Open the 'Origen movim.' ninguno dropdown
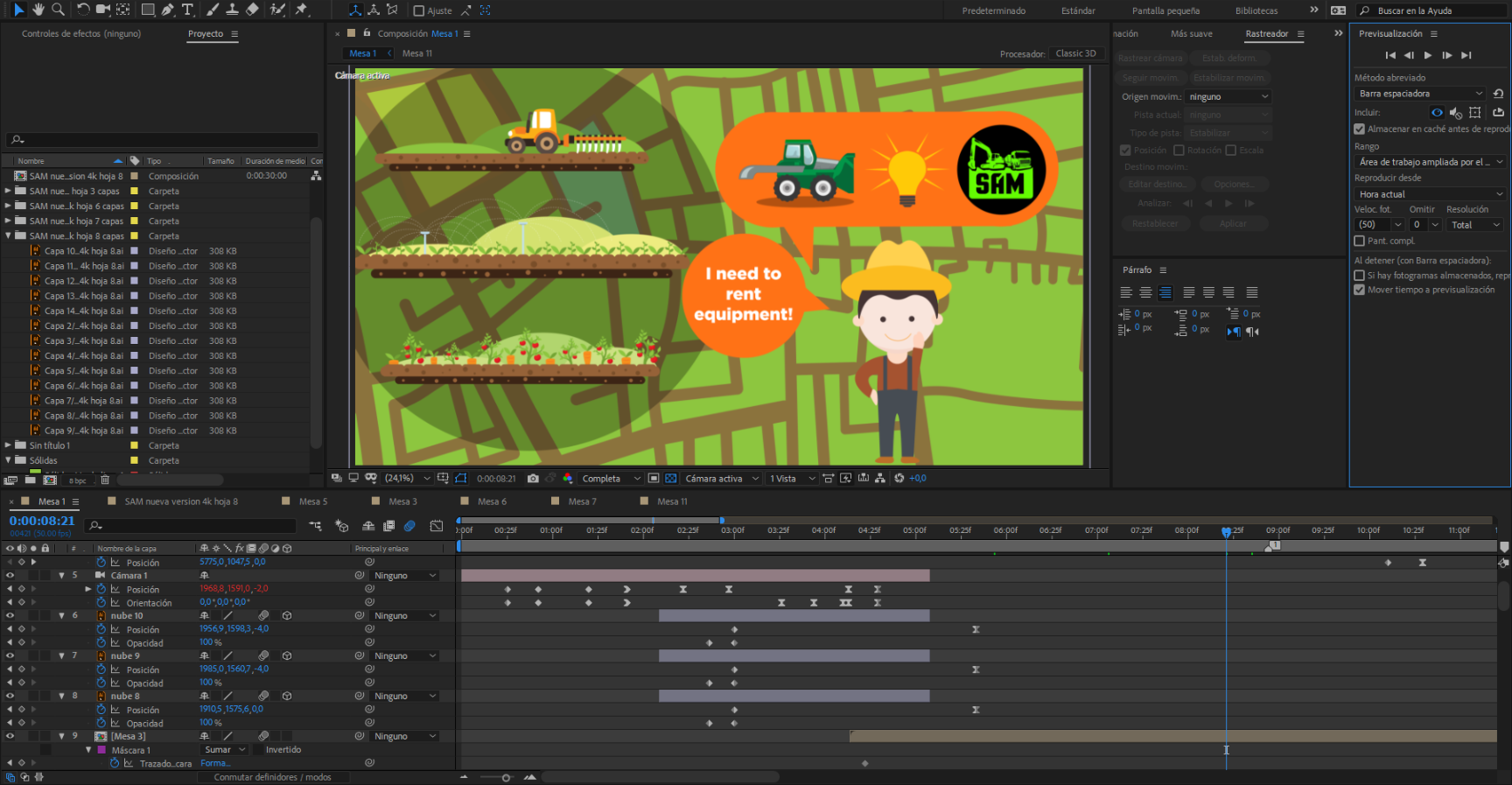The height and width of the screenshot is (785, 1512). (1228, 97)
